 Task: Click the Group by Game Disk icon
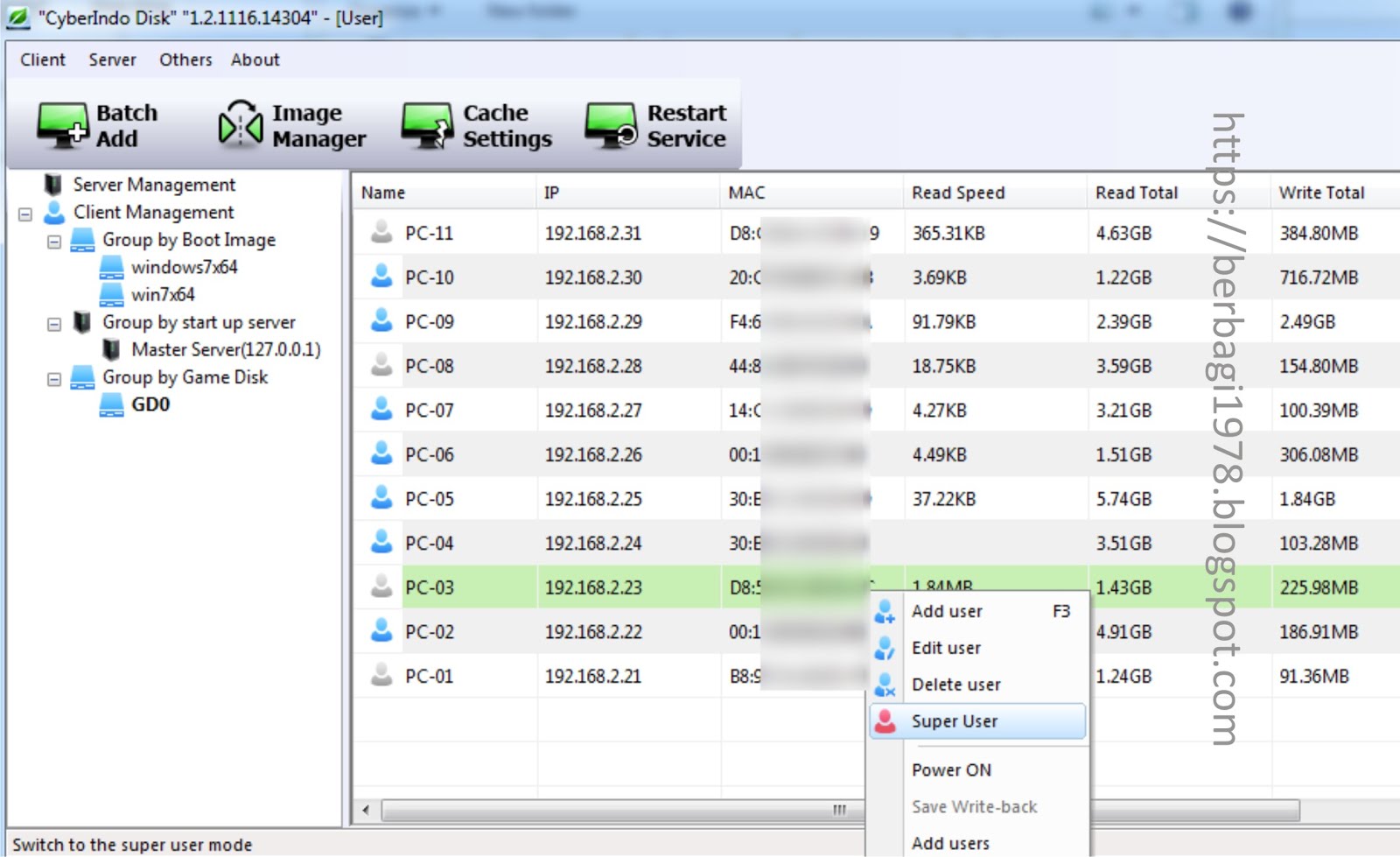pos(82,376)
